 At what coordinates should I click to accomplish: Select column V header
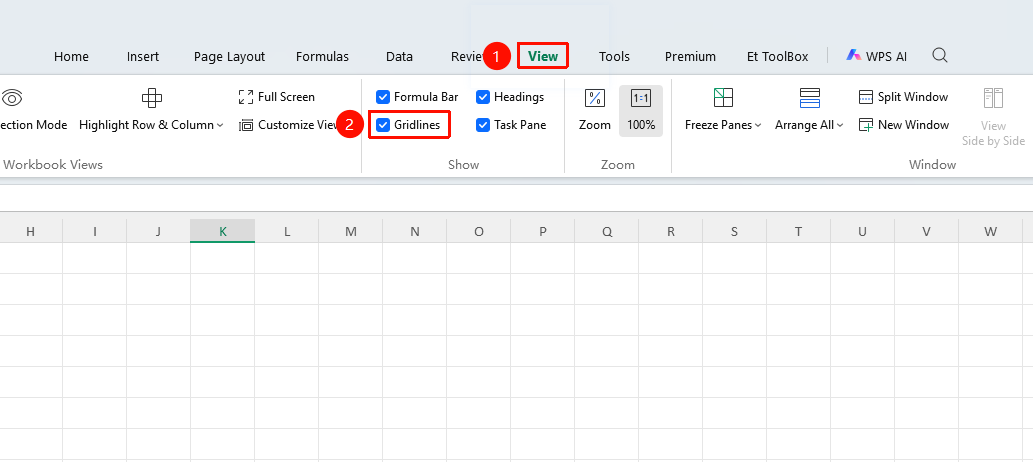point(926,231)
